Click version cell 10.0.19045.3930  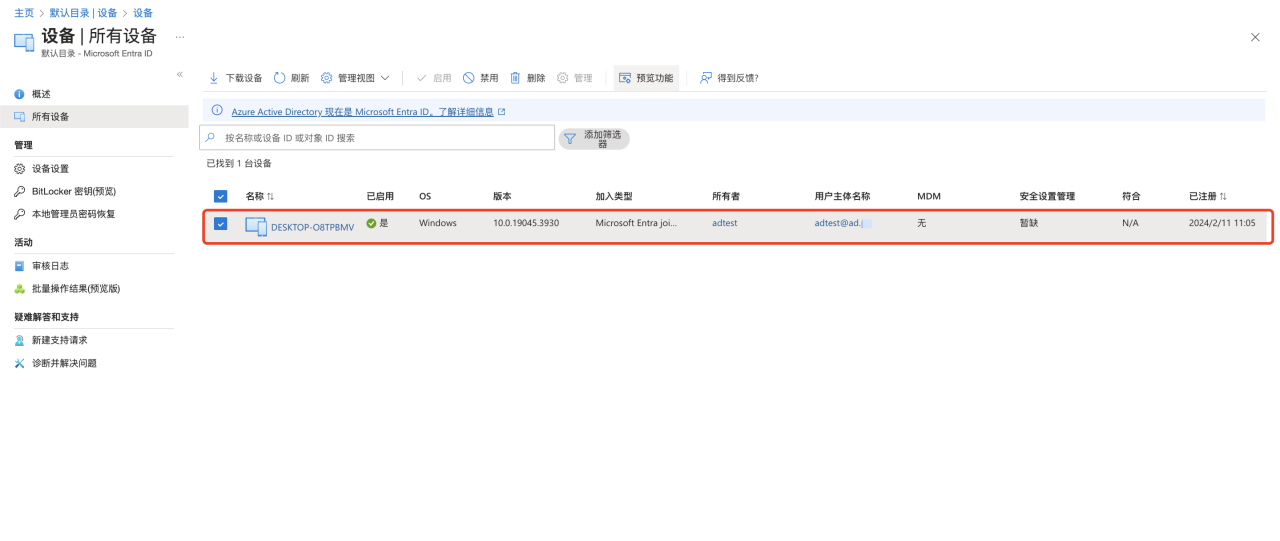(526, 223)
